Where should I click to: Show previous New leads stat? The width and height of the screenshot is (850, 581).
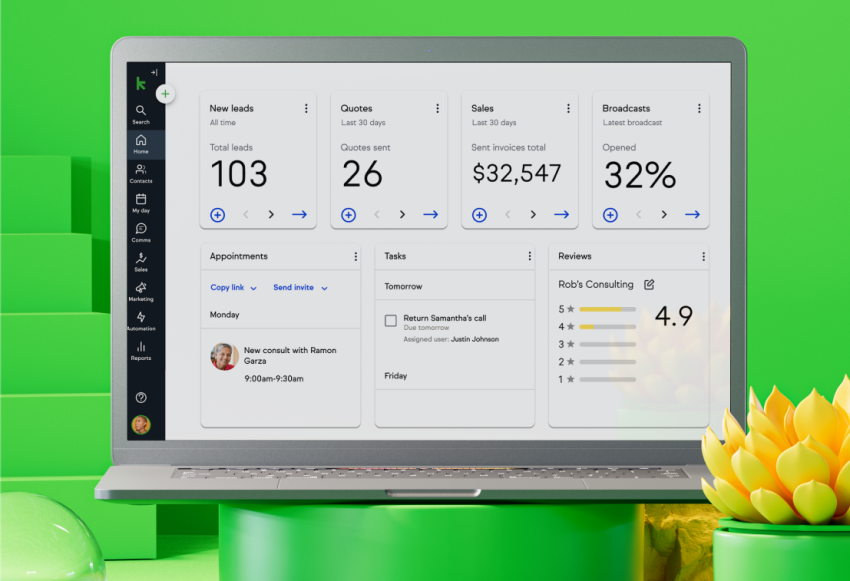[246, 215]
